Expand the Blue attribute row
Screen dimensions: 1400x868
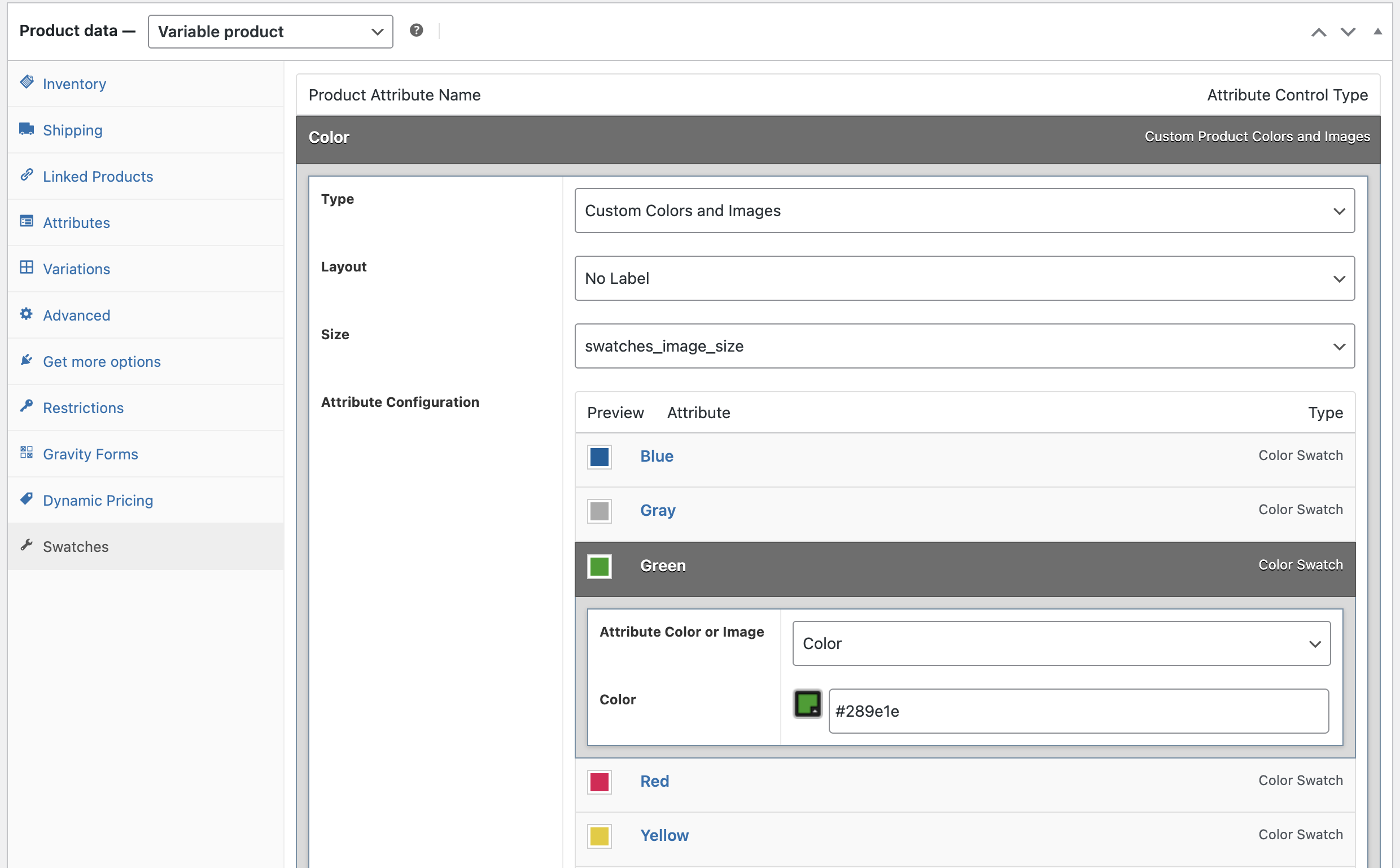point(657,457)
